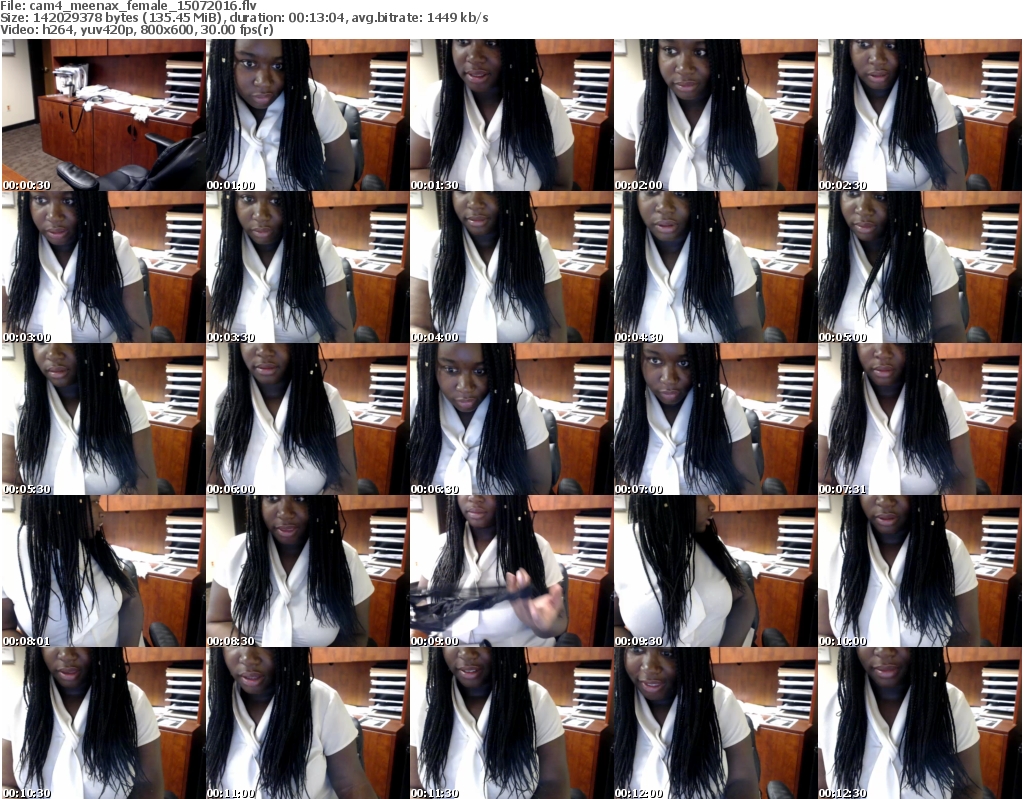This screenshot has height=799, width=1024.
Task: Click the thumbnail with timestamp 00:10:30
Action: (x=103, y=723)
